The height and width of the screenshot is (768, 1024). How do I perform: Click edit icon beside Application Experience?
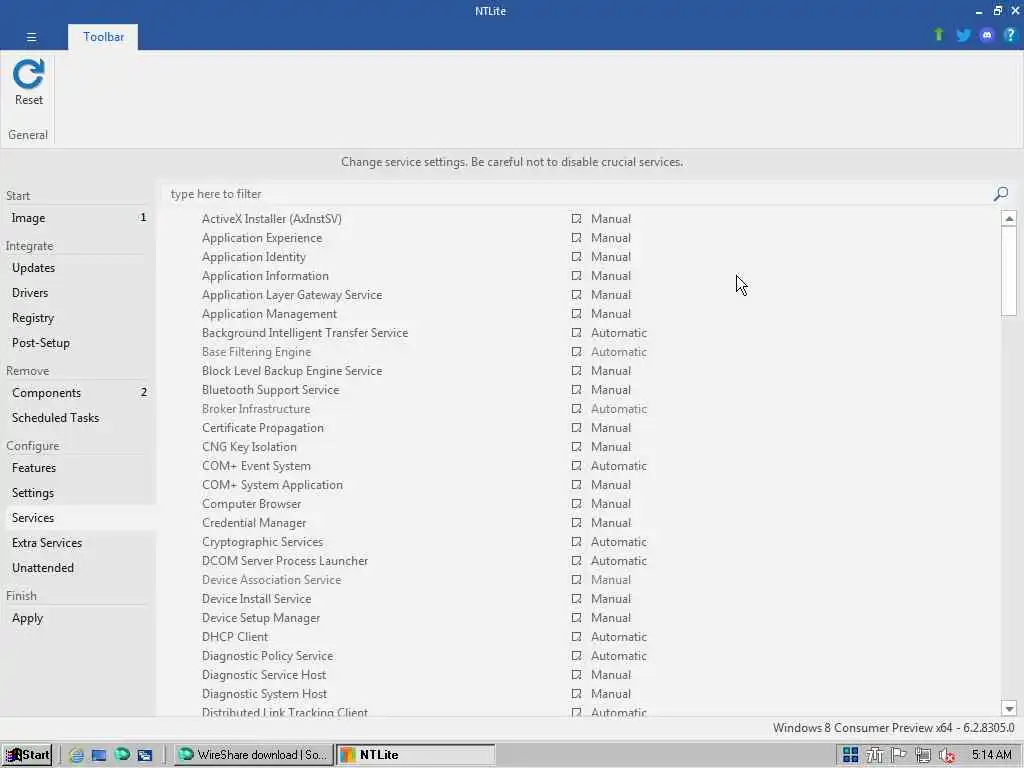click(x=576, y=238)
